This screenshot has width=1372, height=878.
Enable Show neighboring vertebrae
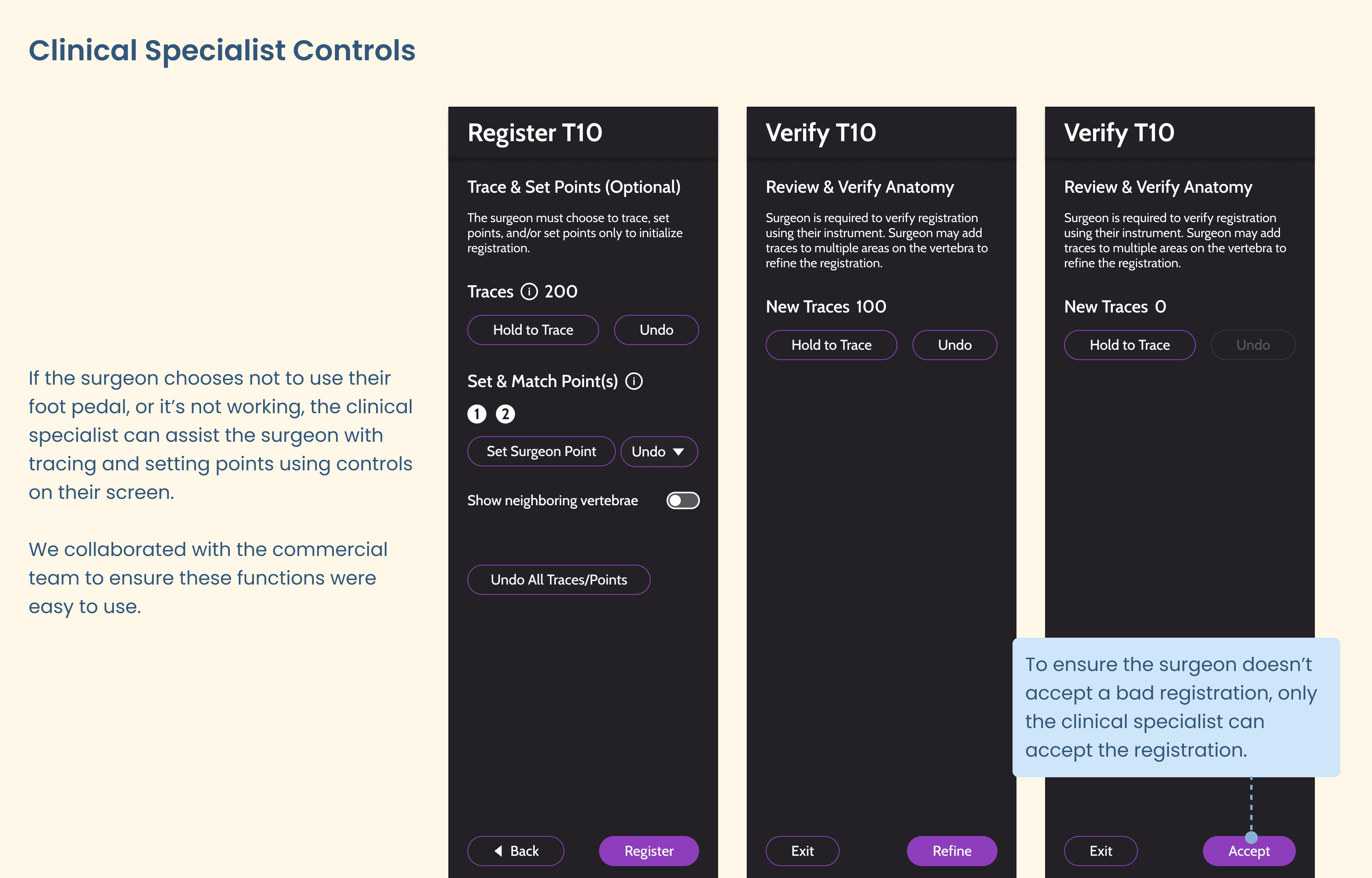[682, 500]
